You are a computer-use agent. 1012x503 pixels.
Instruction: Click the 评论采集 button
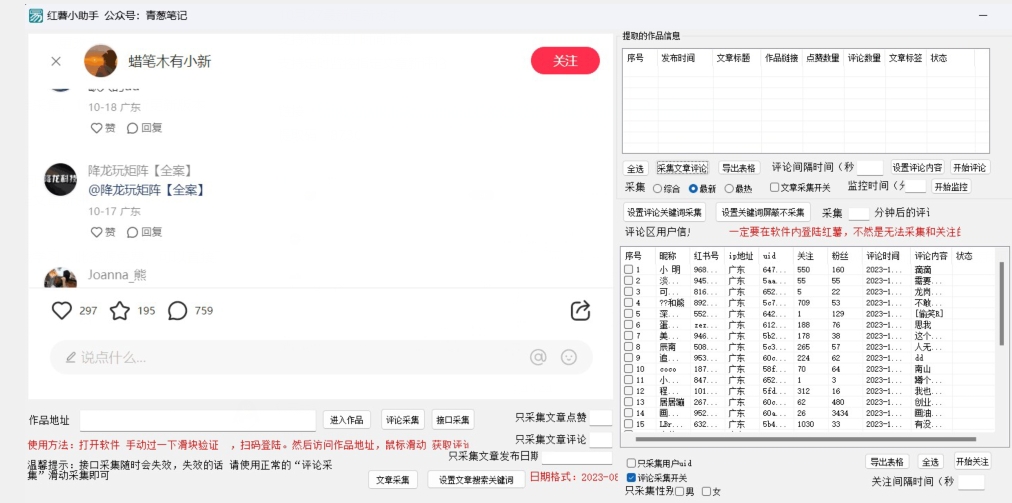click(x=403, y=420)
